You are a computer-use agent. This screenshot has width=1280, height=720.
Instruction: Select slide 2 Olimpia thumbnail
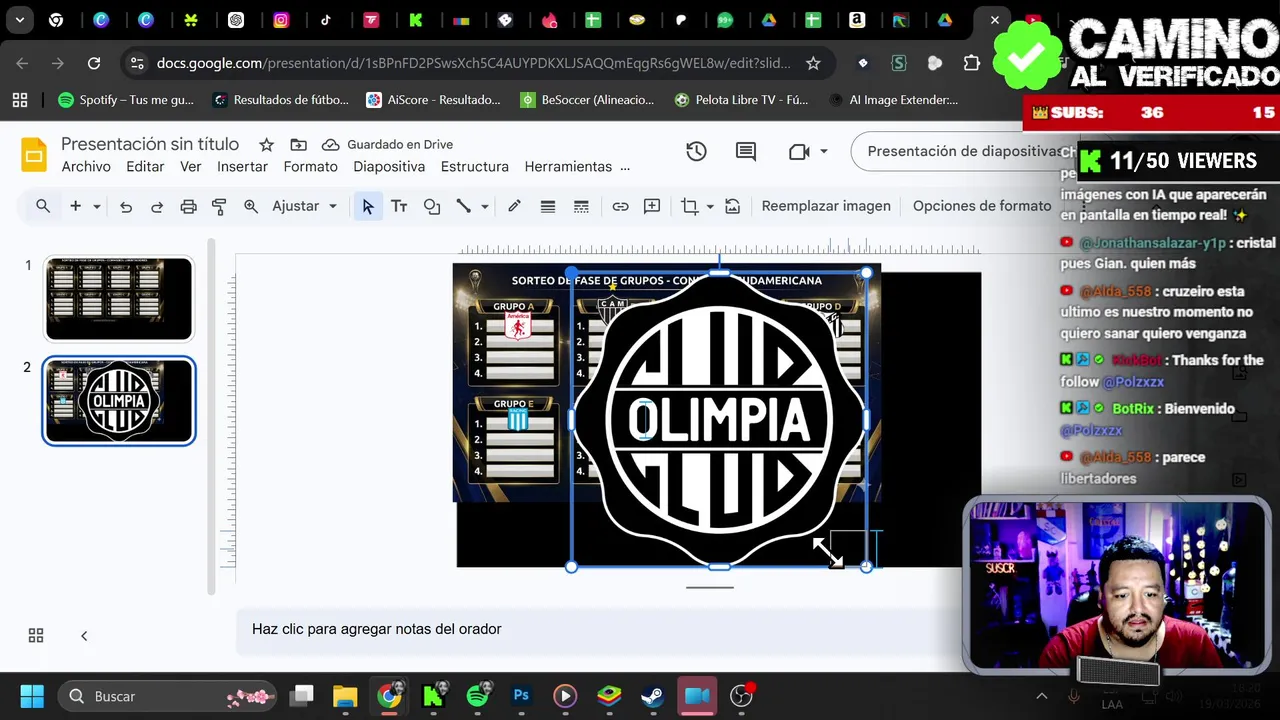[119, 400]
